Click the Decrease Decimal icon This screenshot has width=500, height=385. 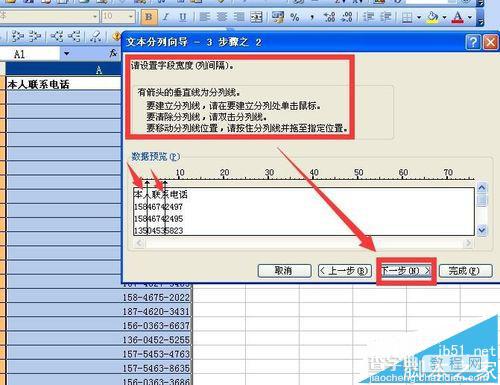347,17
